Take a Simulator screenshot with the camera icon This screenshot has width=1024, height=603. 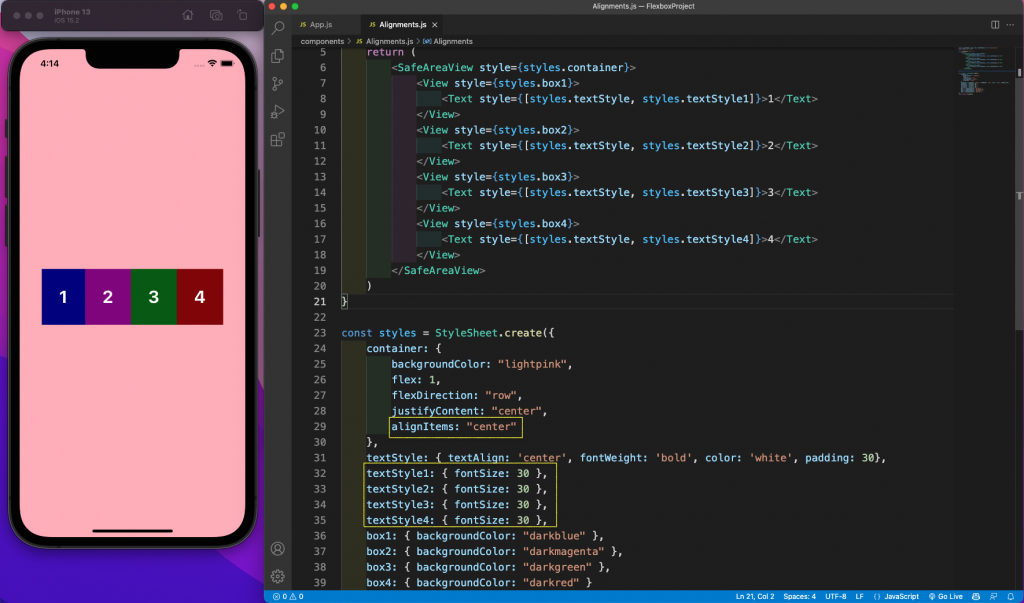click(x=216, y=15)
